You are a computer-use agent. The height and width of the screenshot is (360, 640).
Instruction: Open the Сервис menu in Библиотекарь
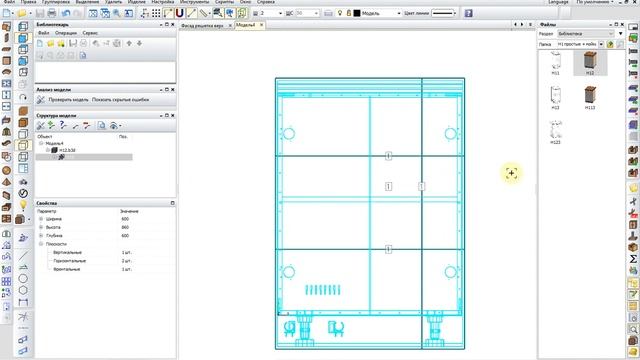point(90,33)
